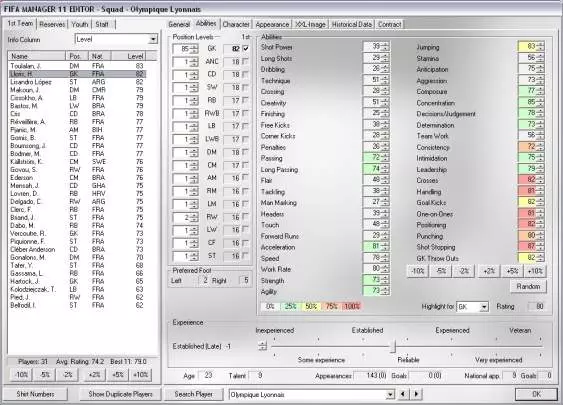
Task: Click the RW position level spinner
Action: click(194, 217)
